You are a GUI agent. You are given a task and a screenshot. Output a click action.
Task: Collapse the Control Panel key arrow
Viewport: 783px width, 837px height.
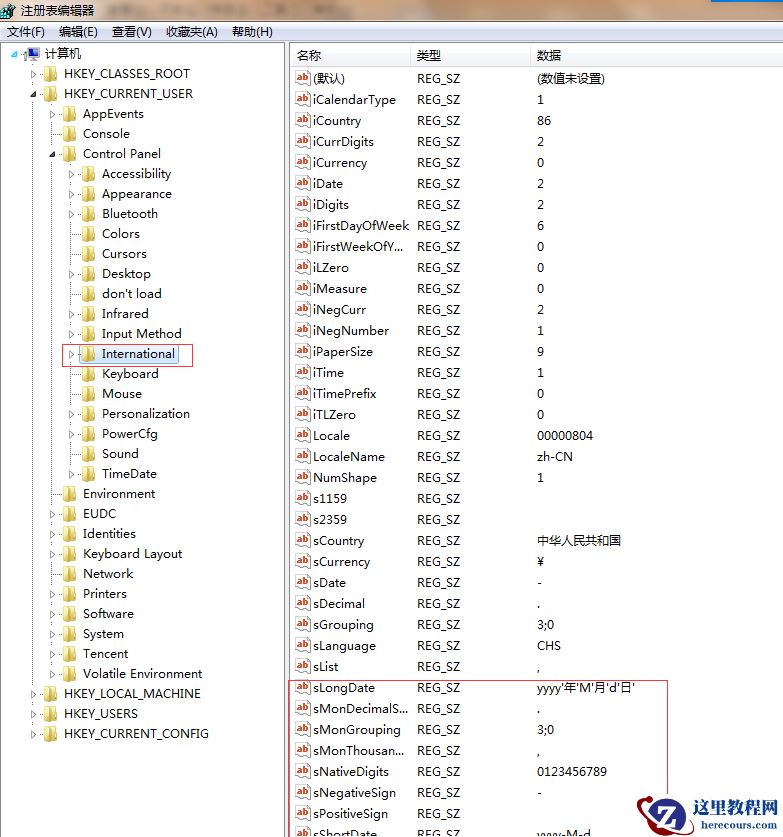click(x=52, y=154)
